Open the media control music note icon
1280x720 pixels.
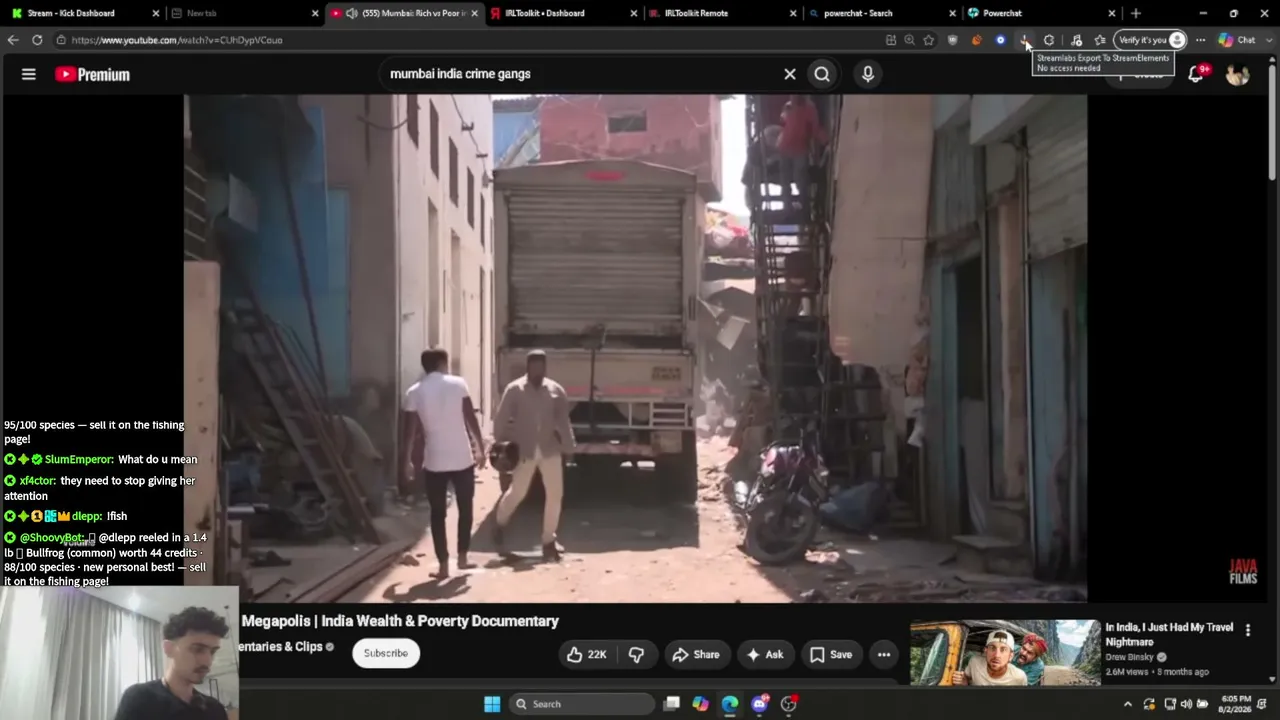click(x=1076, y=40)
